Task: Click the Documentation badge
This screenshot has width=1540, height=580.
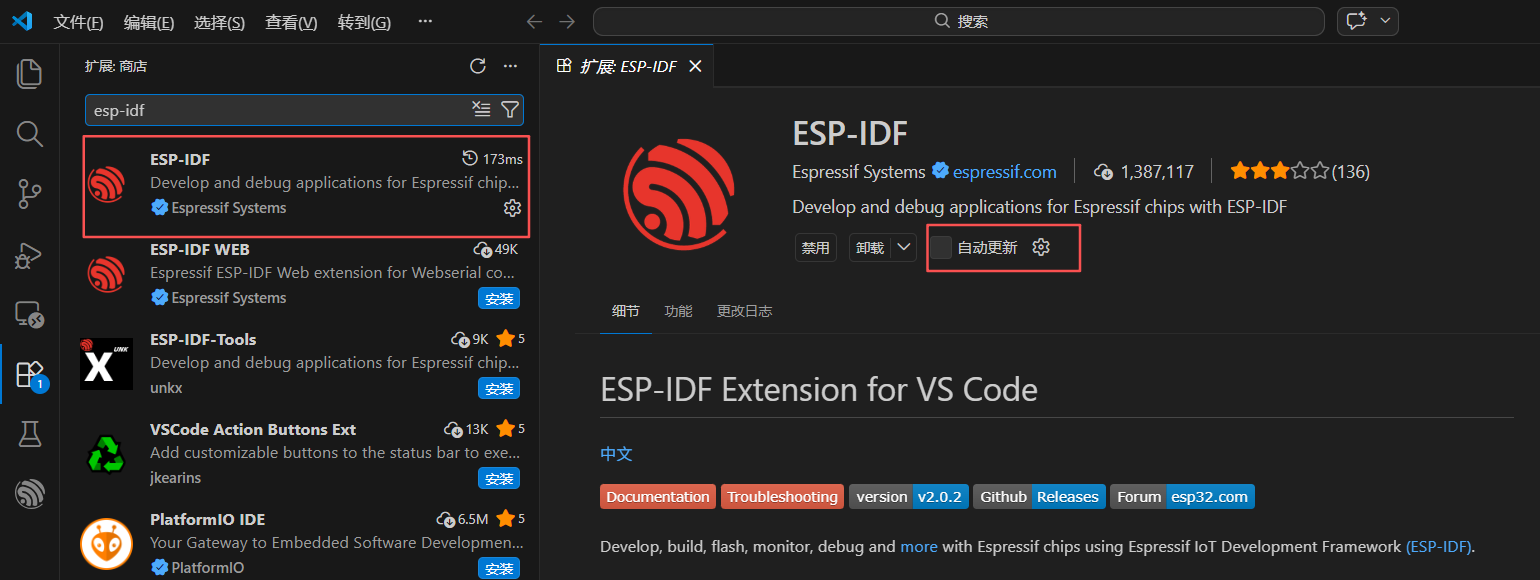Action: tap(658, 497)
